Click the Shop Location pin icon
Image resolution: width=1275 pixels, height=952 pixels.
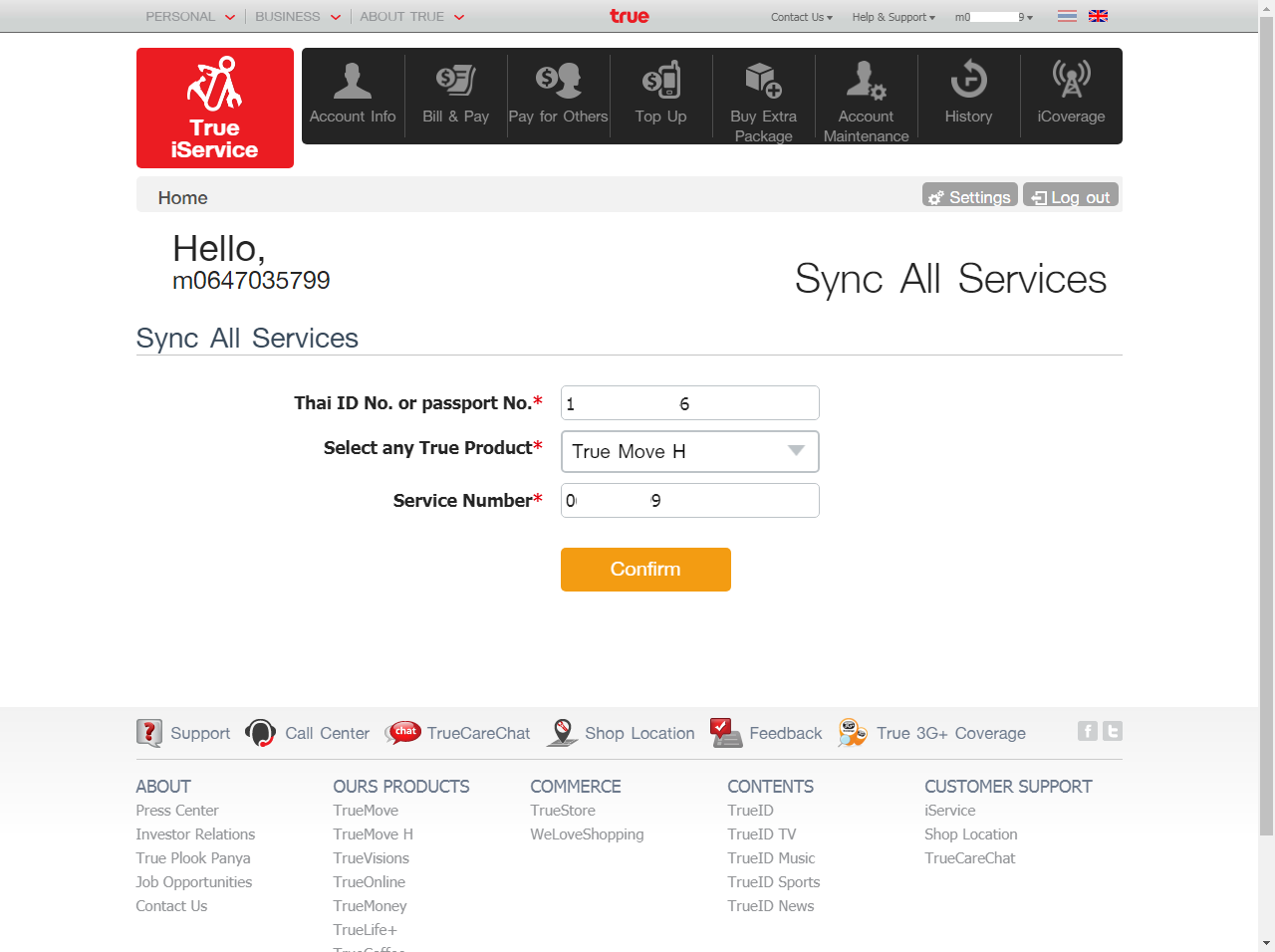563,733
